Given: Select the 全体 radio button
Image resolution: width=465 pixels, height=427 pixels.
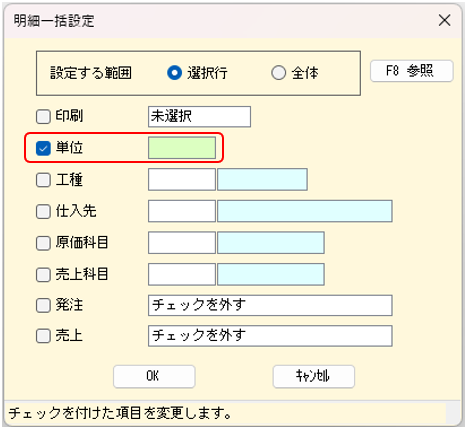Looking at the screenshot, I should [279, 73].
